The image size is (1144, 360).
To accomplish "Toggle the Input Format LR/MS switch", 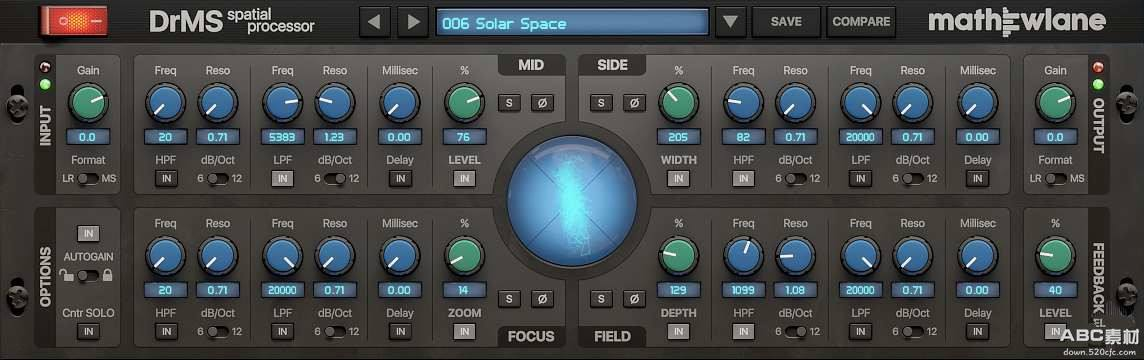I will (89, 179).
